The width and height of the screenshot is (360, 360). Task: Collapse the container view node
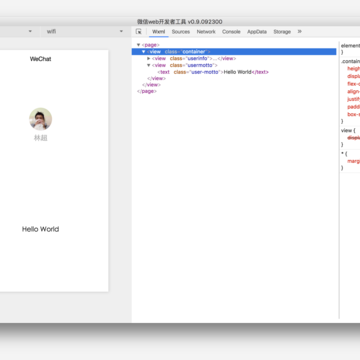144,52
